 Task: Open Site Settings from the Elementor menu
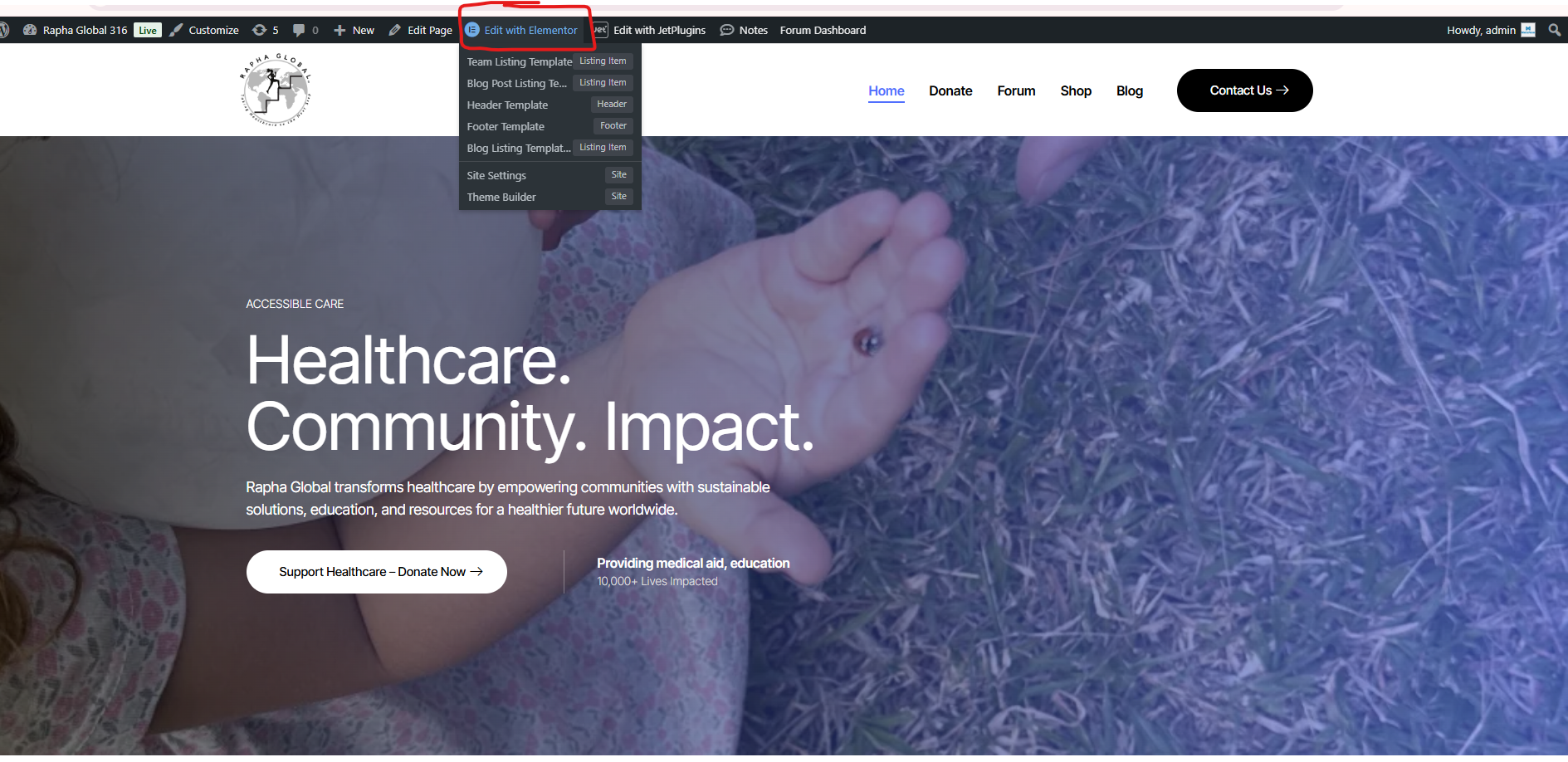point(496,175)
